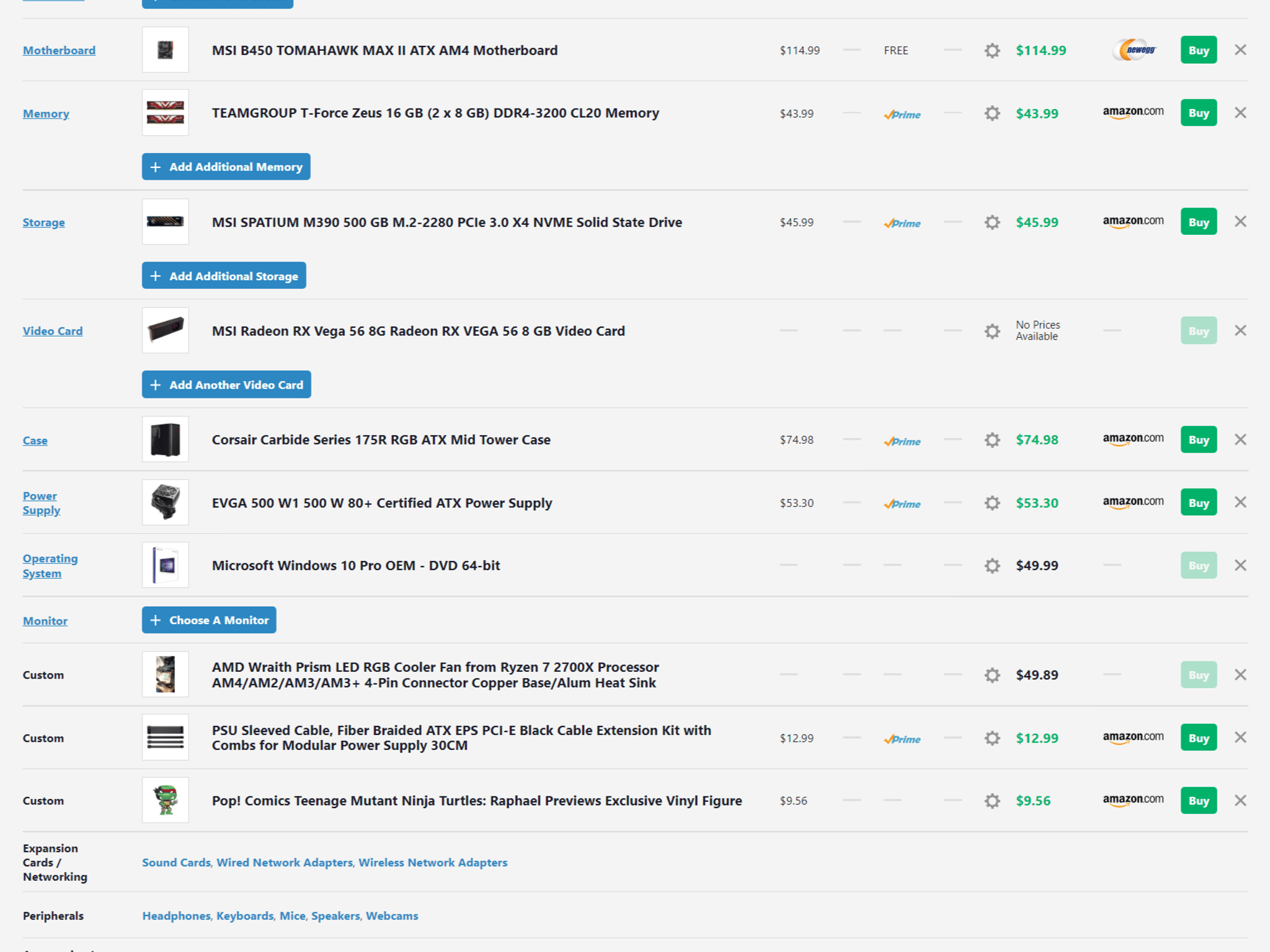Image resolution: width=1270 pixels, height=952 pixels.
Task: Remove EVGA power supply using X icon
Action: coord(1240,502)
